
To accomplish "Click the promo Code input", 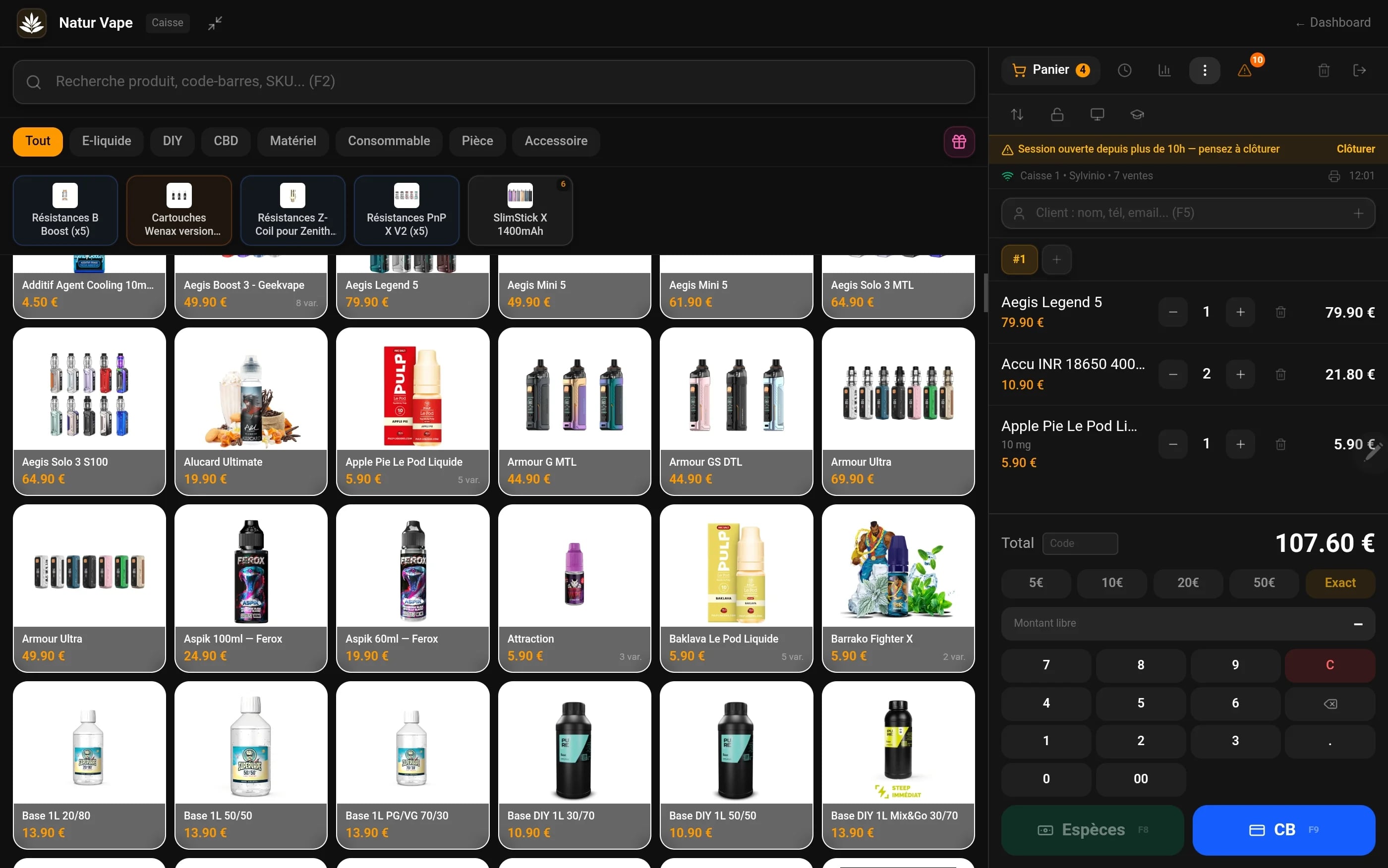I will coord(1080,543).
